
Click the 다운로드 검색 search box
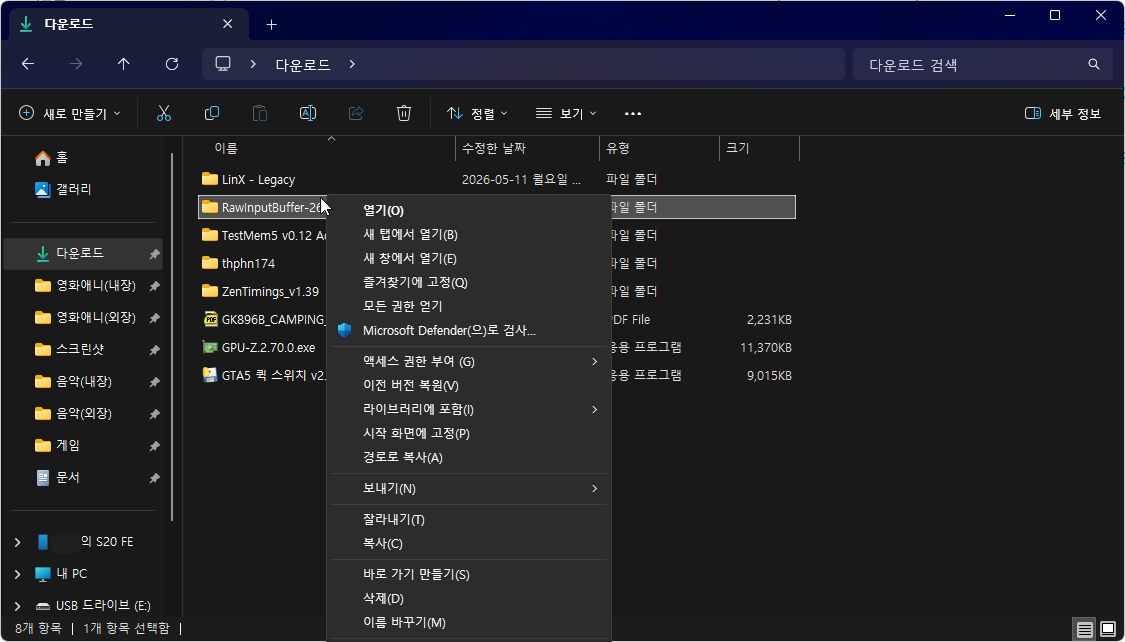pyautogui.click(x=981, y=65)
